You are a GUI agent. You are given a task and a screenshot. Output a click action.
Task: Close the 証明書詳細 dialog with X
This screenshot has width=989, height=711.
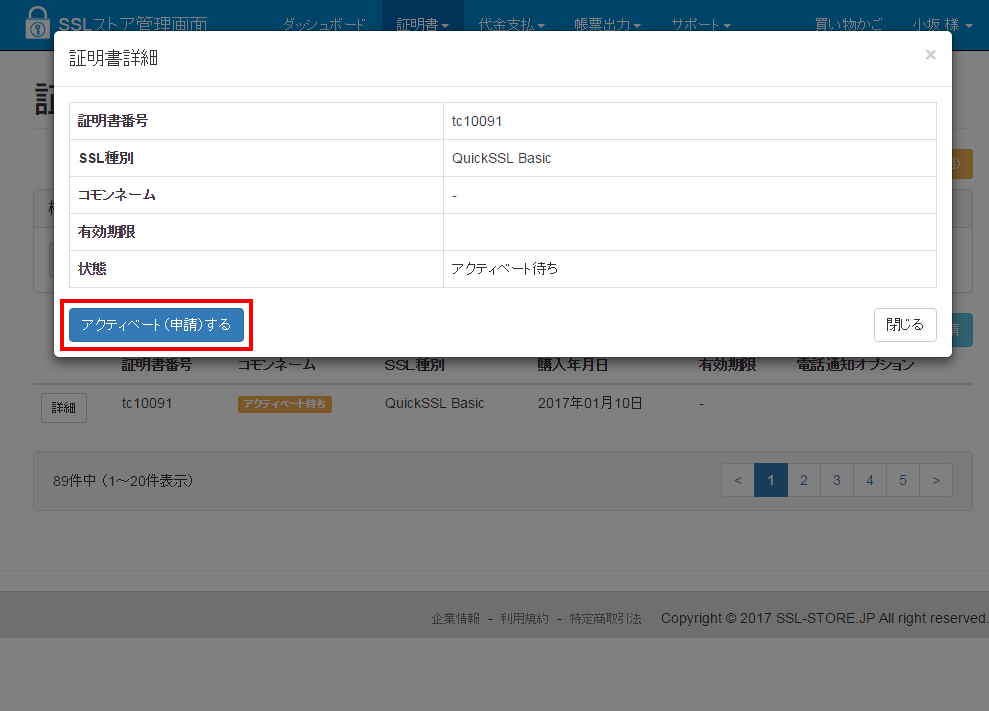930,55
